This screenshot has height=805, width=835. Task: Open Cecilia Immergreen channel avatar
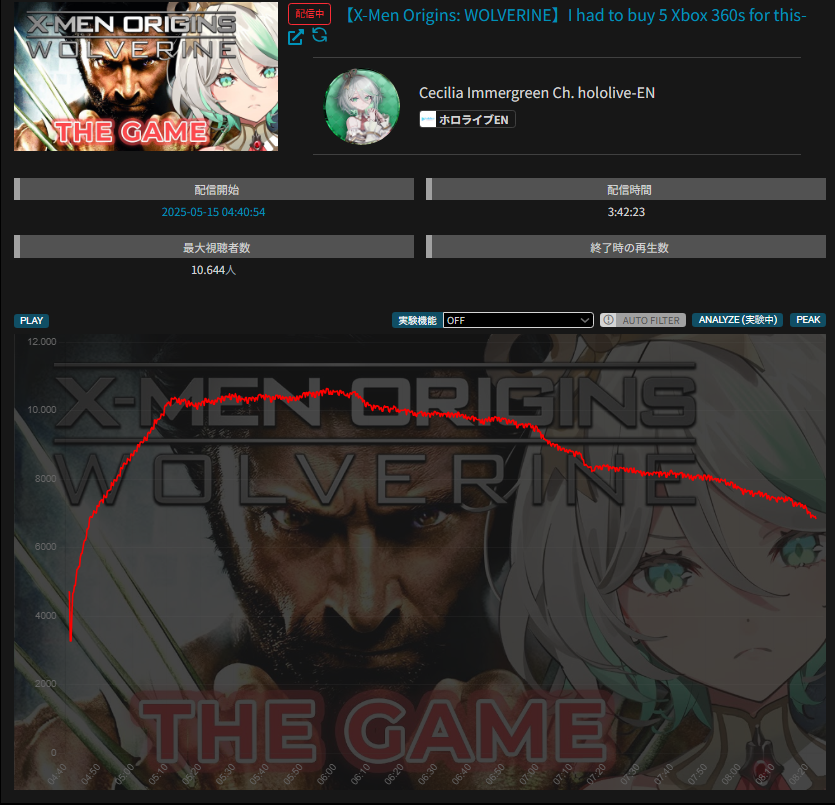[362, 106]
